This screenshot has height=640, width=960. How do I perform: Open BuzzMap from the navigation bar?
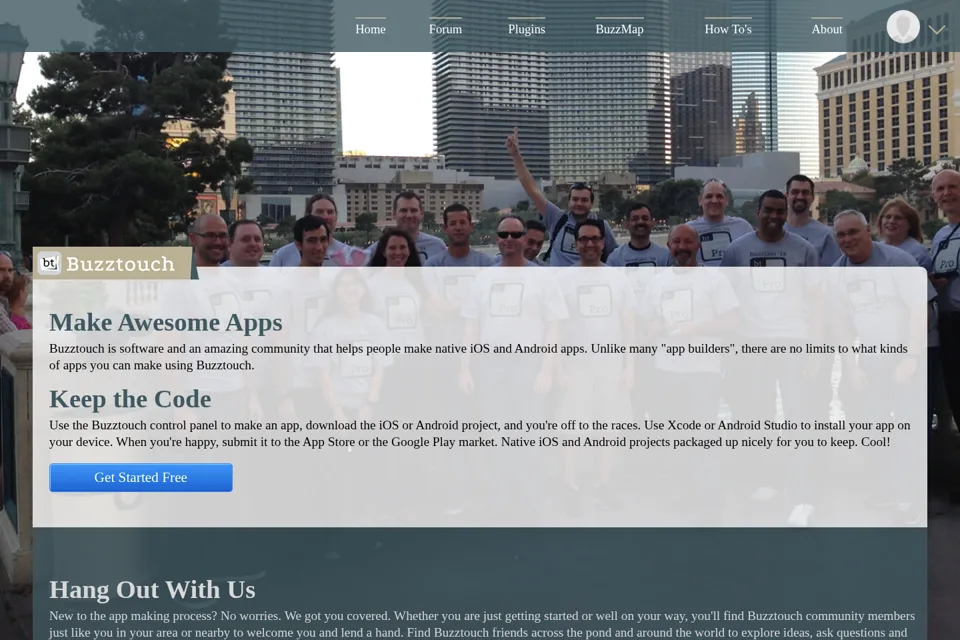click(x=620, y=29)
